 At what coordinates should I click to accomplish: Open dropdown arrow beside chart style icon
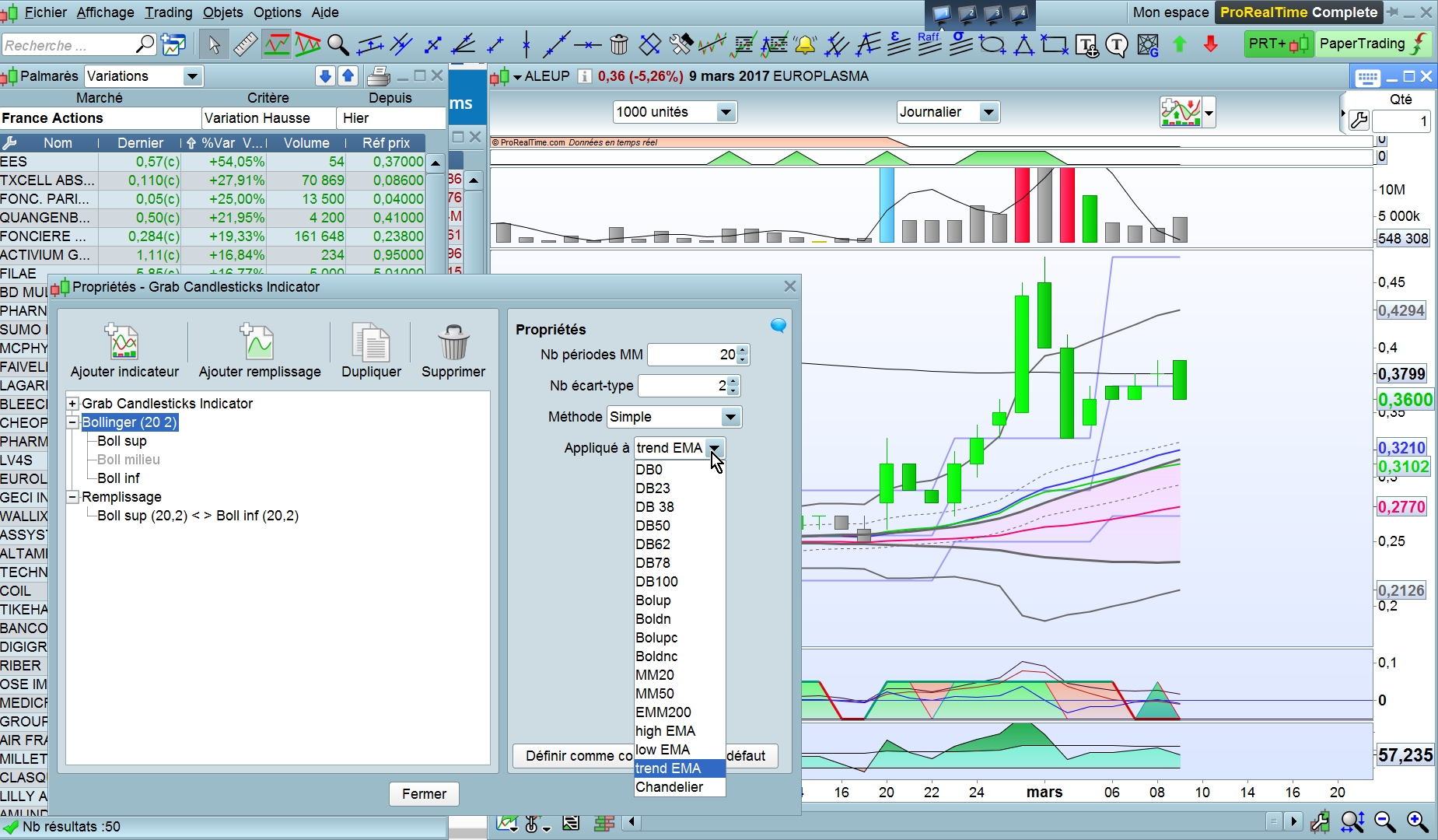tap(1209, 113)
